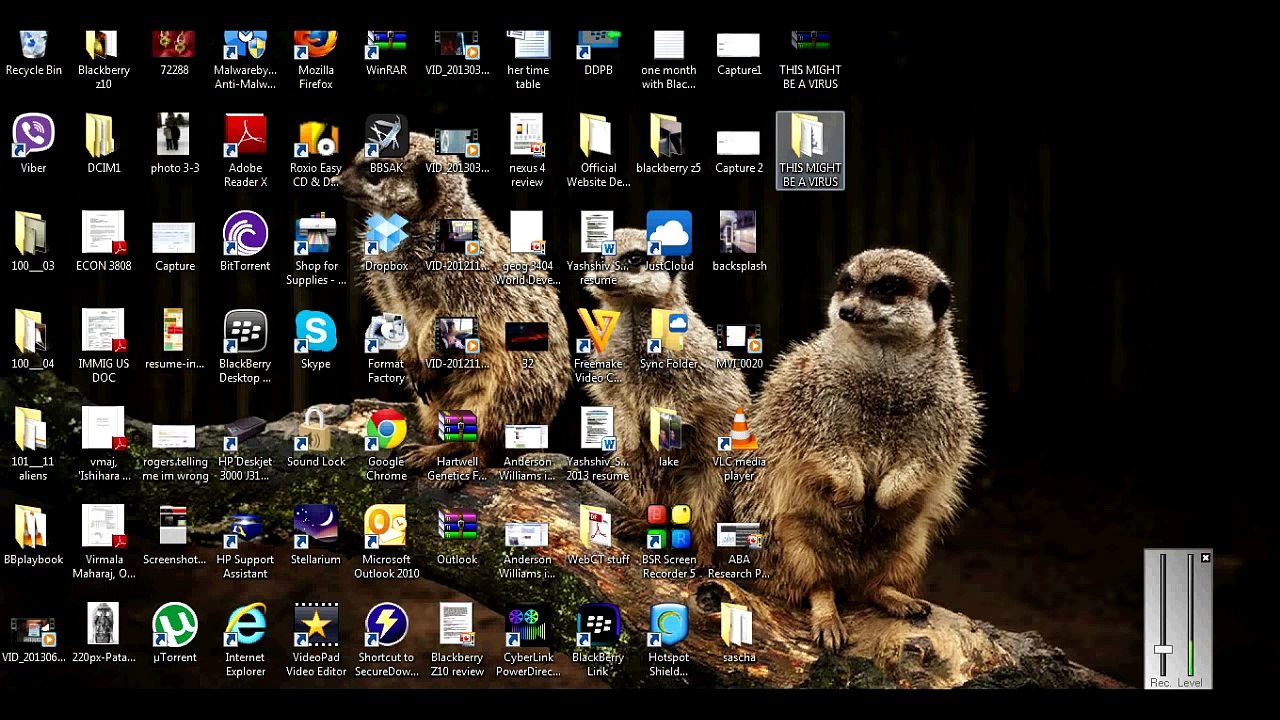
Task: Launch the Skype shortcut
Action: [316, 341]
